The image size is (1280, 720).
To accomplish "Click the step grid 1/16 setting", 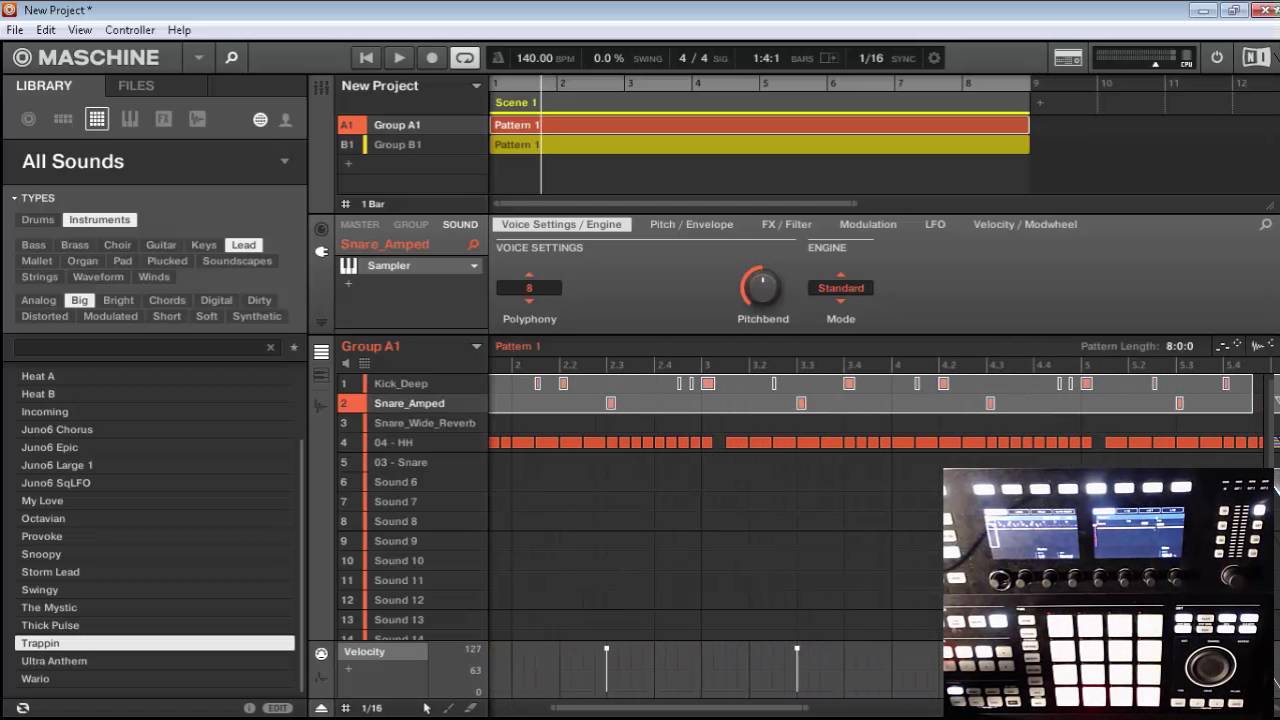I will pyautogui.click(x=372, y=708).
